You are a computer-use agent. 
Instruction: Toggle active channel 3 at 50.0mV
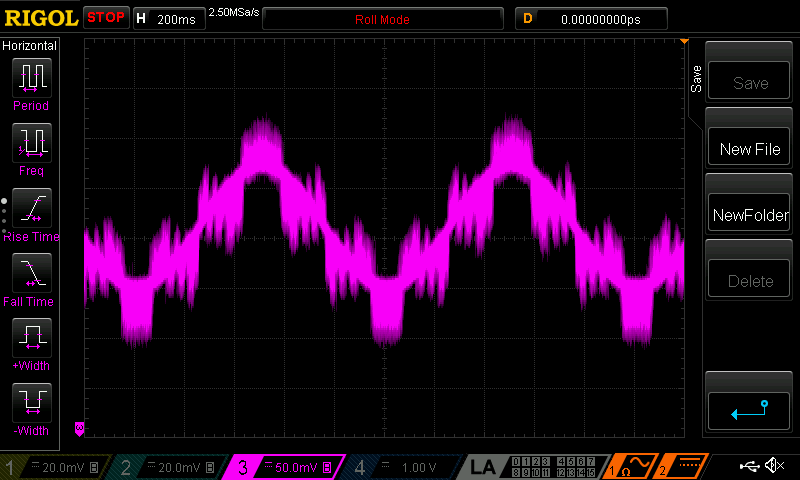[286, 467]
